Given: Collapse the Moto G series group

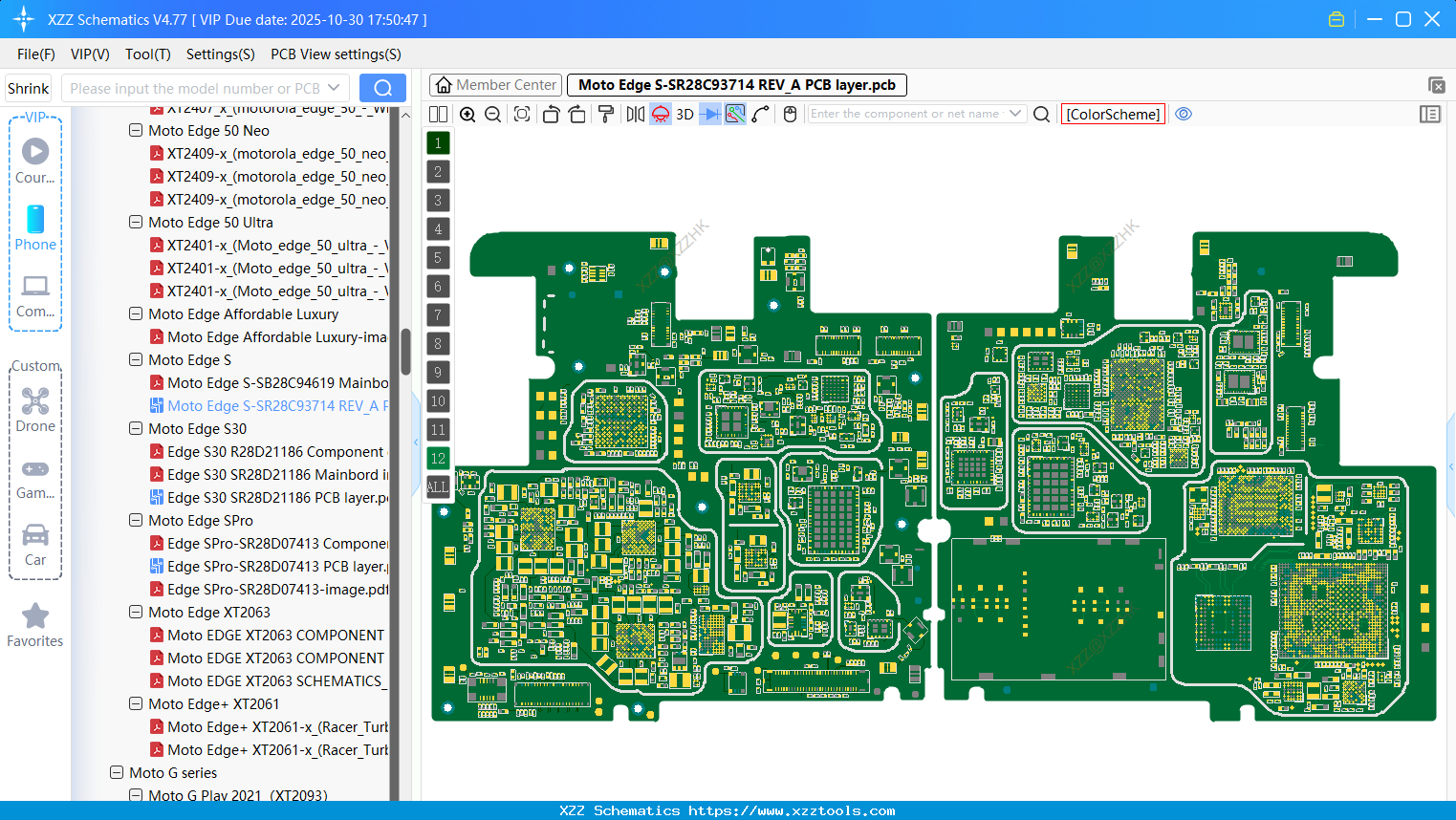Looking at the screenshot, I should pyautogui.click(x=116, y=772).
